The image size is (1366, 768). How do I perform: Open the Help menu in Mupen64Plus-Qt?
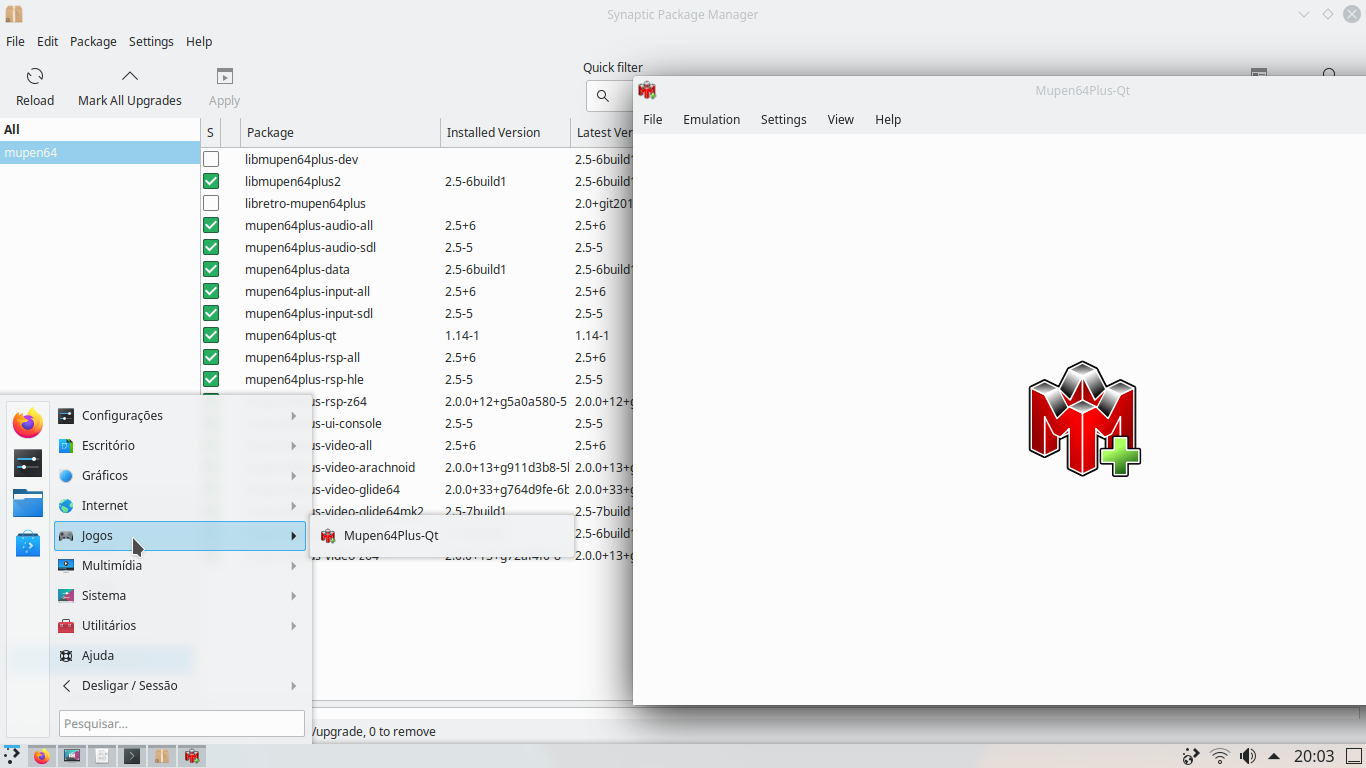[888, 119]
